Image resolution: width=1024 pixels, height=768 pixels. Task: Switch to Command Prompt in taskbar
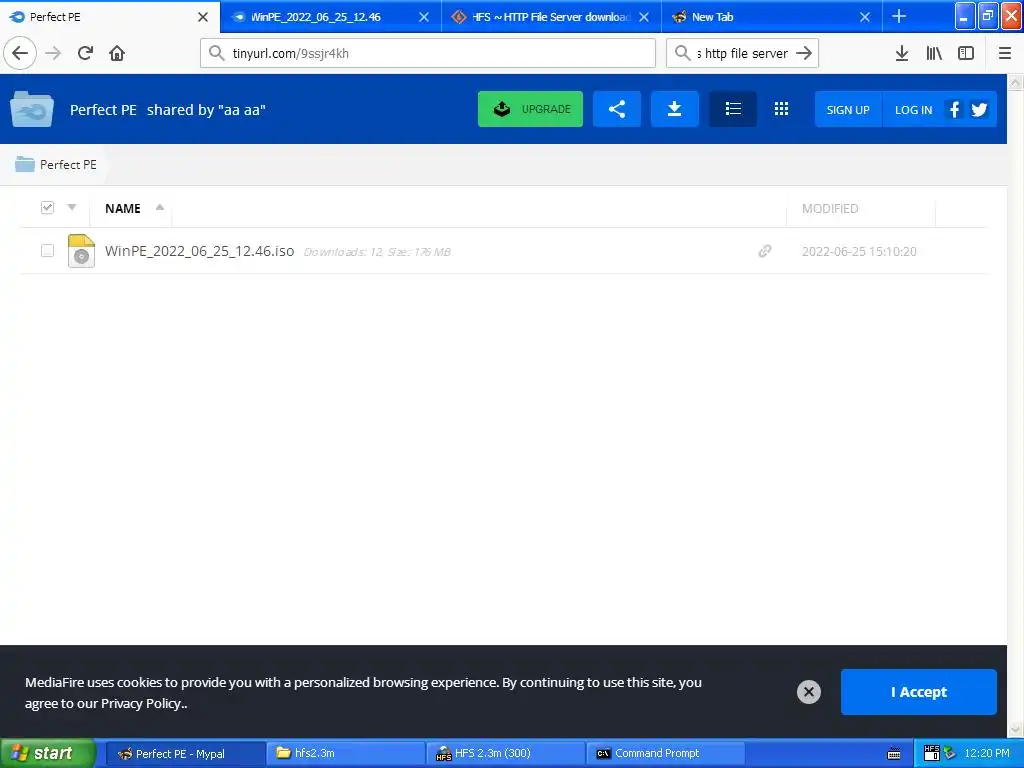(665, 753)
